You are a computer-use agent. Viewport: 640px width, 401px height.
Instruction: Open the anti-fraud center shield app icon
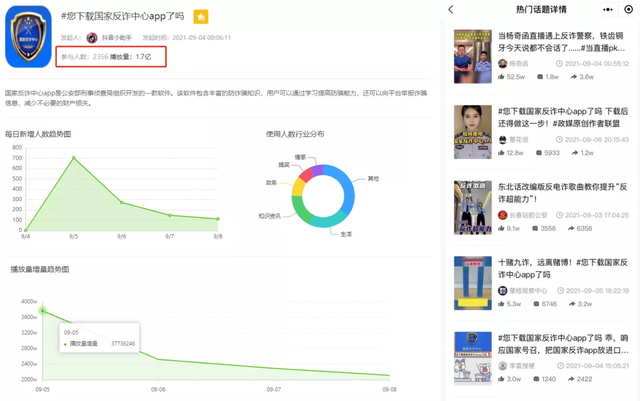pyautogui.click(x=28, y=37)
